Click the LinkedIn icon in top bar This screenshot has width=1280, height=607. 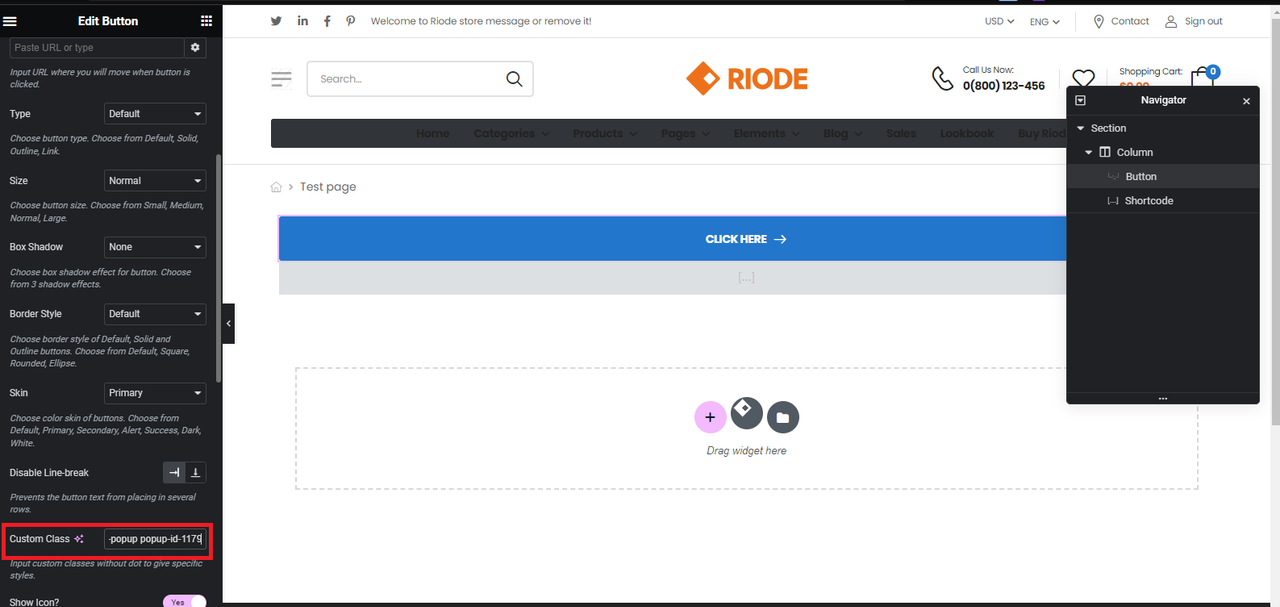[x=302, y=21]
